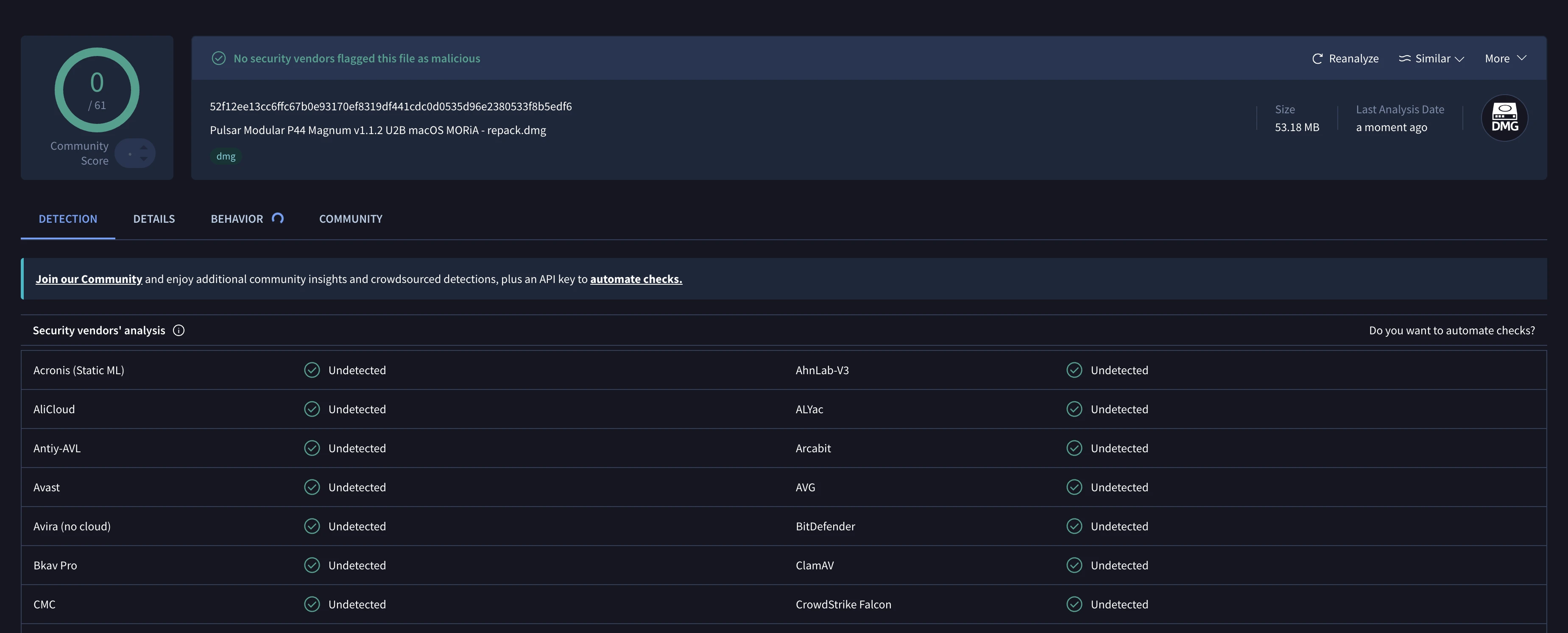Click the check icon in the Avast row
The height and width of the screenshot is (633, 1568).
[x=312, y=487]
